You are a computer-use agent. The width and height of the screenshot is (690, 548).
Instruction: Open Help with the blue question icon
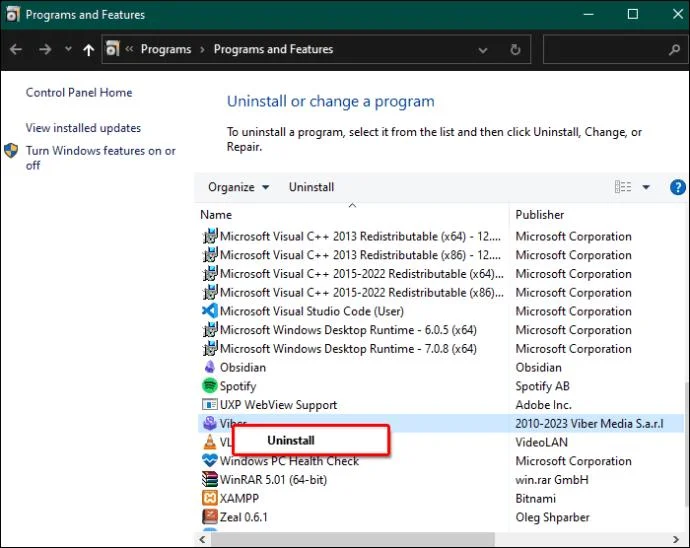tap(677, 187)
